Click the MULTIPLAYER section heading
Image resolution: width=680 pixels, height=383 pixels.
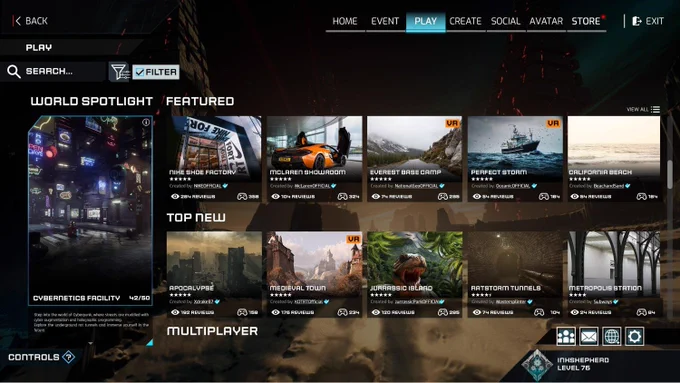(212, 331)
